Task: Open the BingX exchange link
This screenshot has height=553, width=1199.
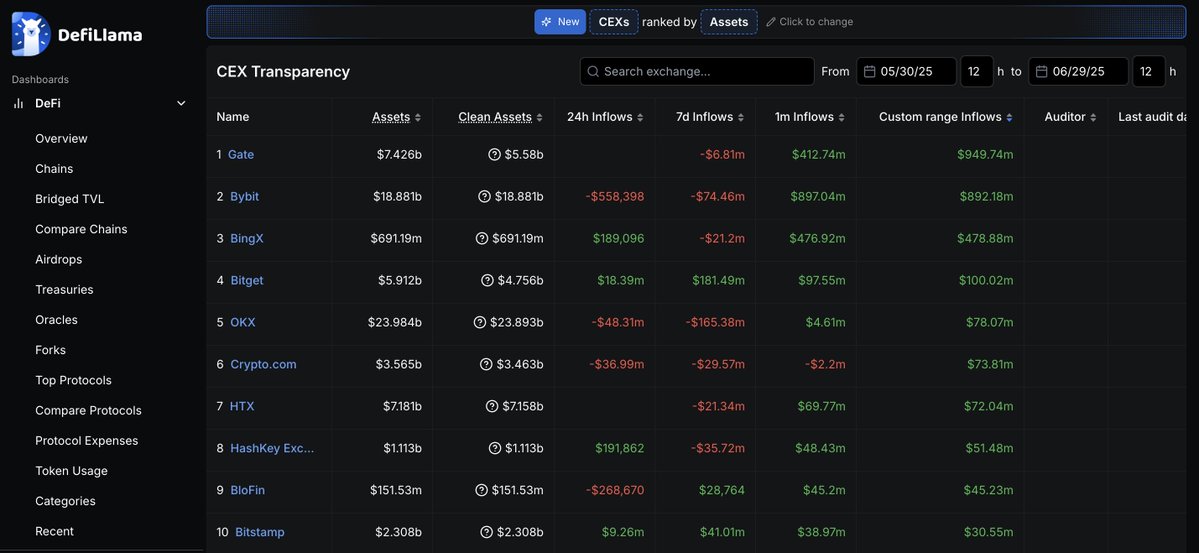Action: [247, 239]
